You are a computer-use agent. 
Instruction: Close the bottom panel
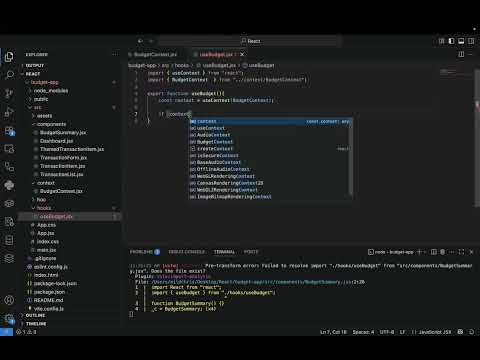point(471,252)
